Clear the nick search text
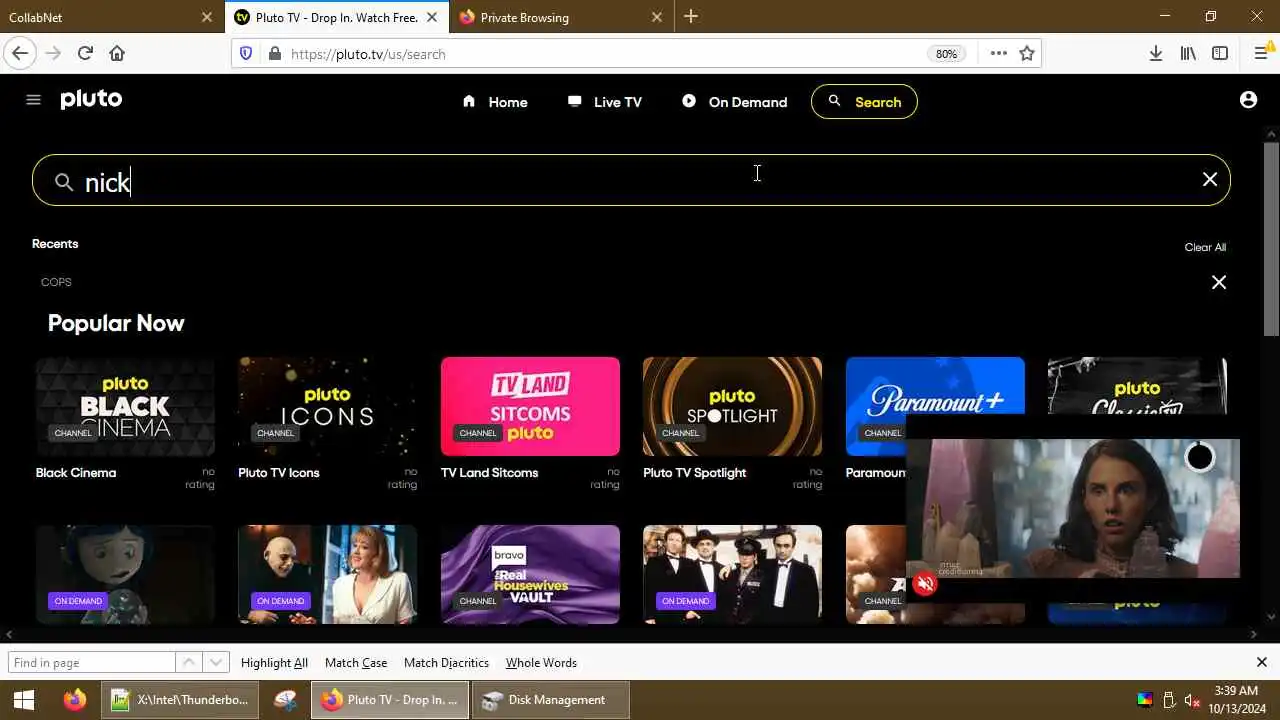The image size is (1280, 720). click(1210, 180)
